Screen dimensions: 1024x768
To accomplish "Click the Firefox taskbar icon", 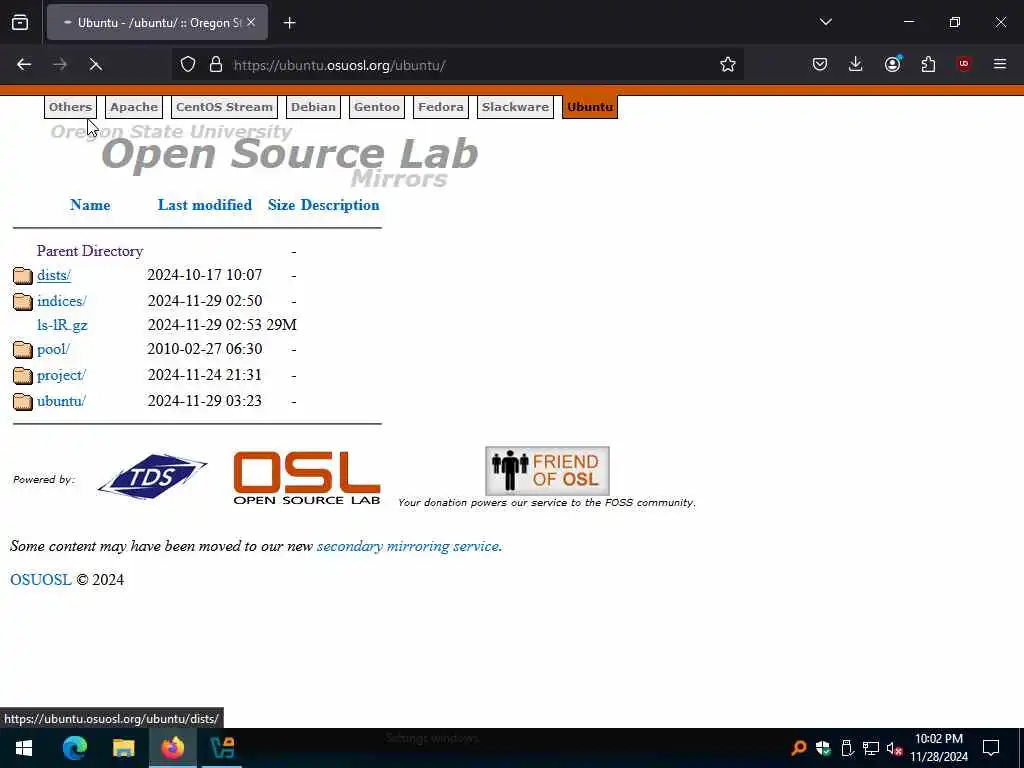I will coord(173,748).
